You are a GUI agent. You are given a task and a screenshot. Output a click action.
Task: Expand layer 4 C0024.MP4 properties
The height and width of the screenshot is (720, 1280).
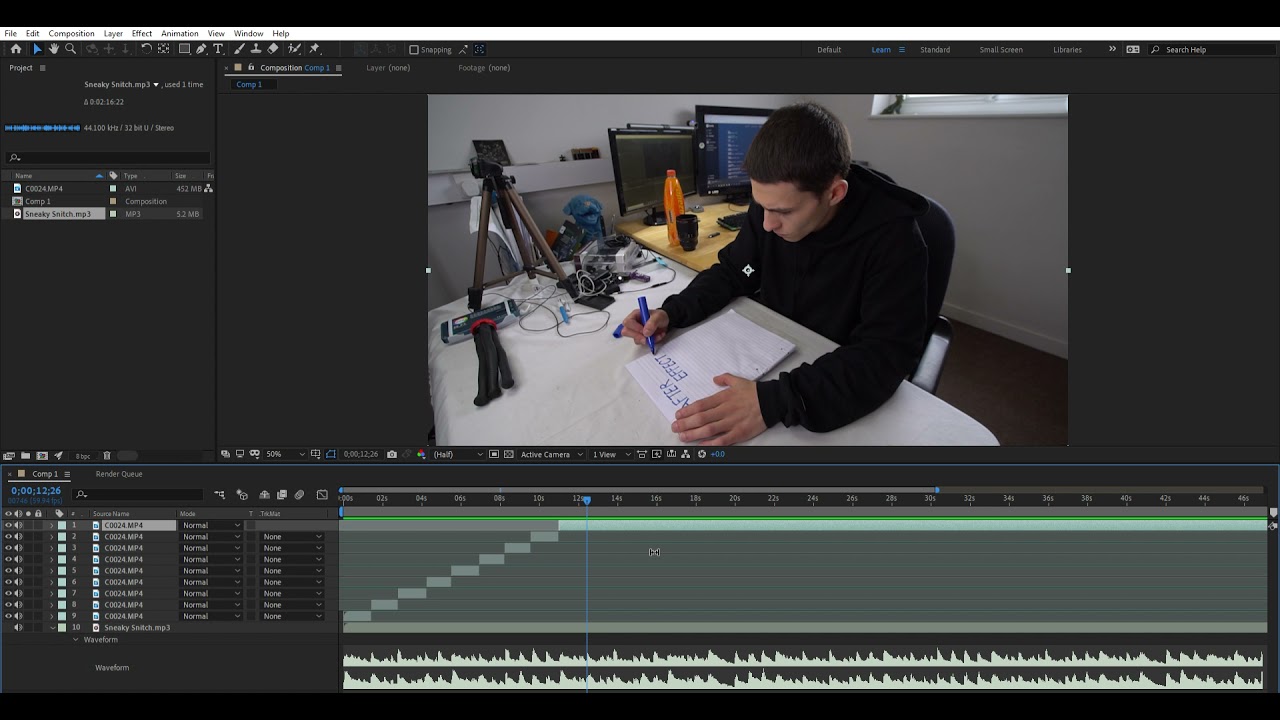(x=51, y=560)
